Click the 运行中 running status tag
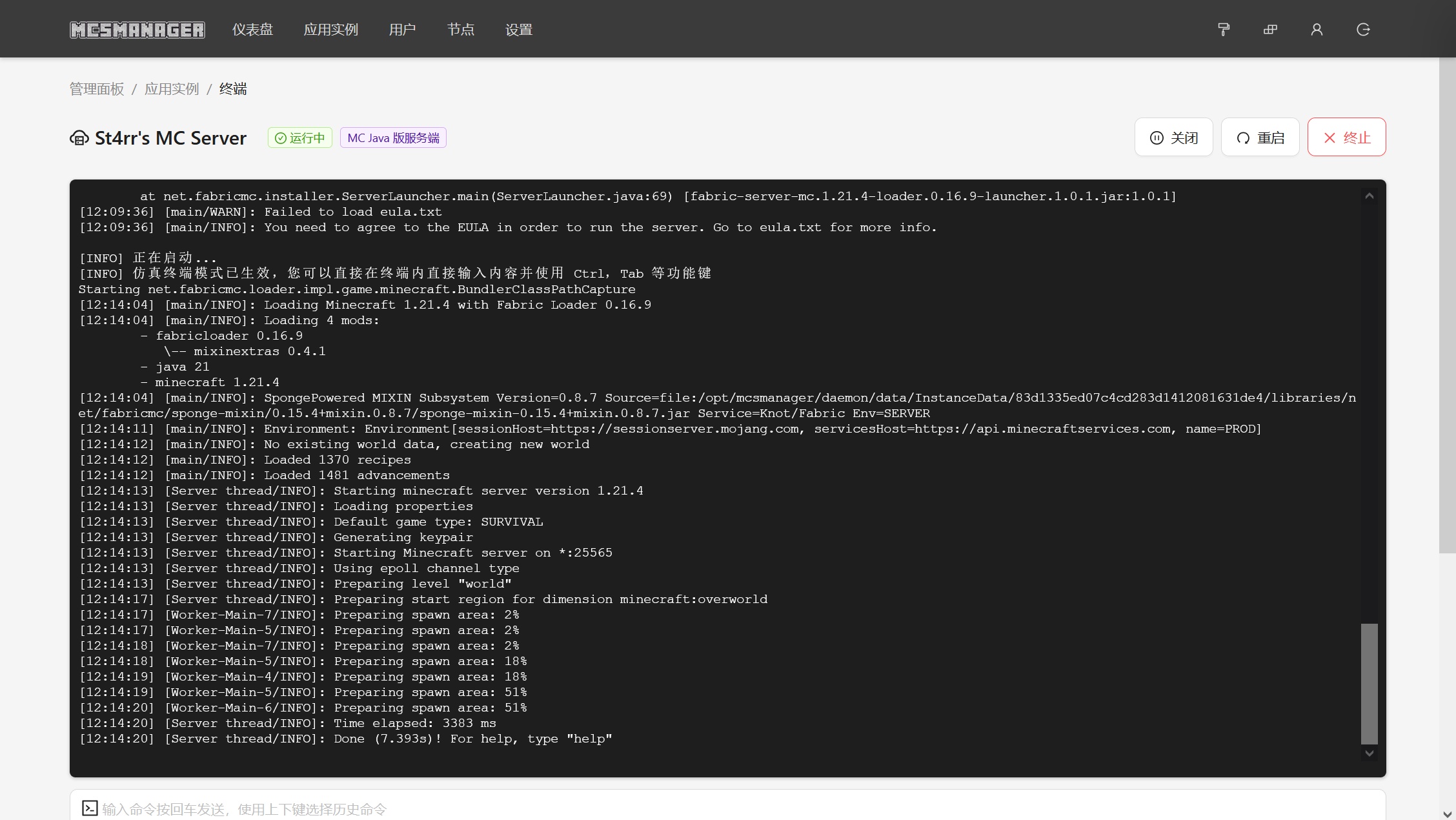 (300, 138)
